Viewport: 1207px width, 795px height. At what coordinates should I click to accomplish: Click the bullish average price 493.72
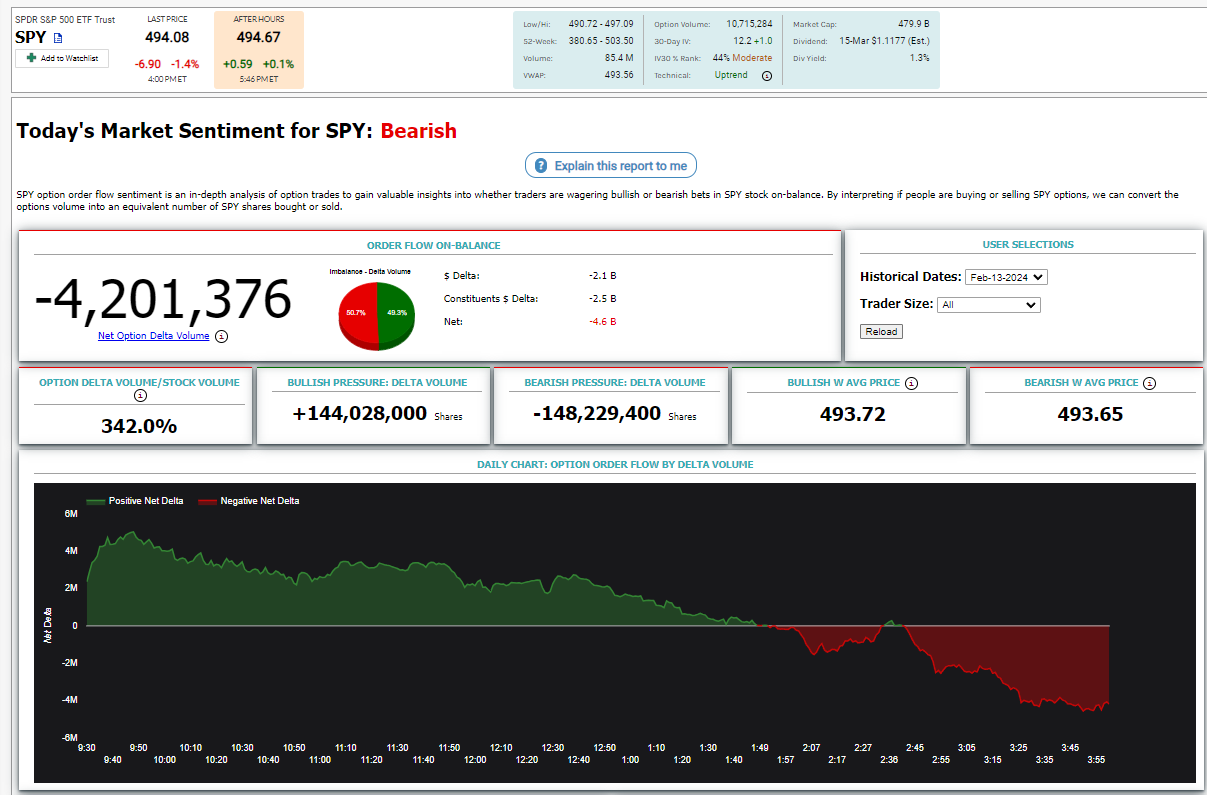click(x=853, y=414)
